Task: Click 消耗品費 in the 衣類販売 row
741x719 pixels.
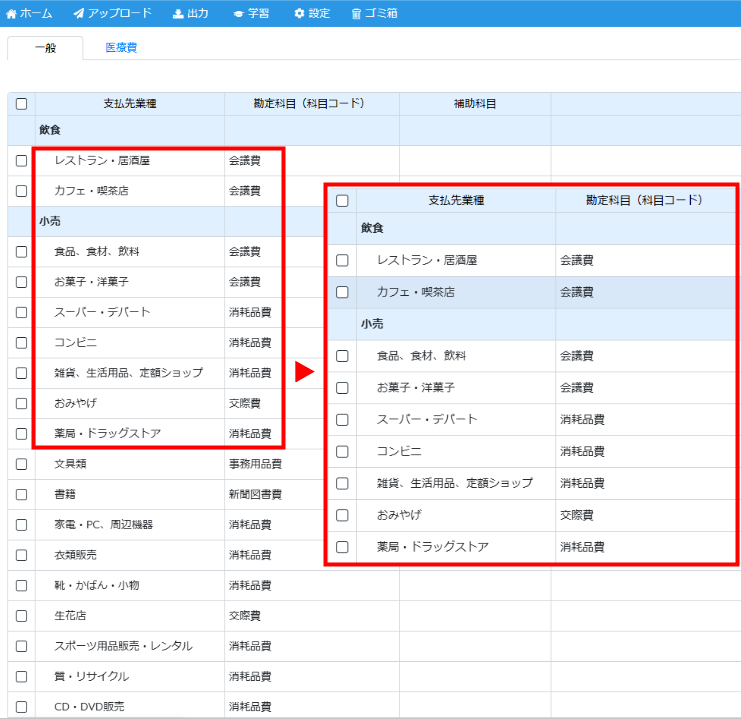Action: [250, 555]
